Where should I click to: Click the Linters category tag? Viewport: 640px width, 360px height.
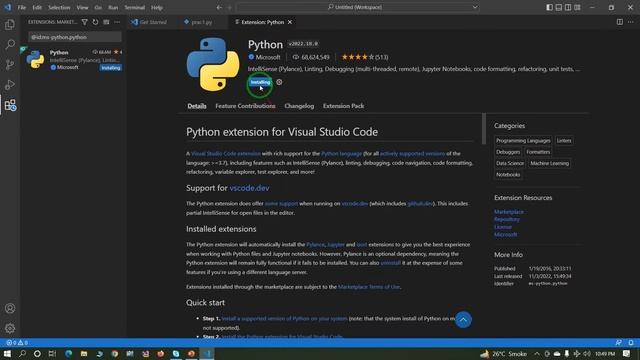click(564, 140)
